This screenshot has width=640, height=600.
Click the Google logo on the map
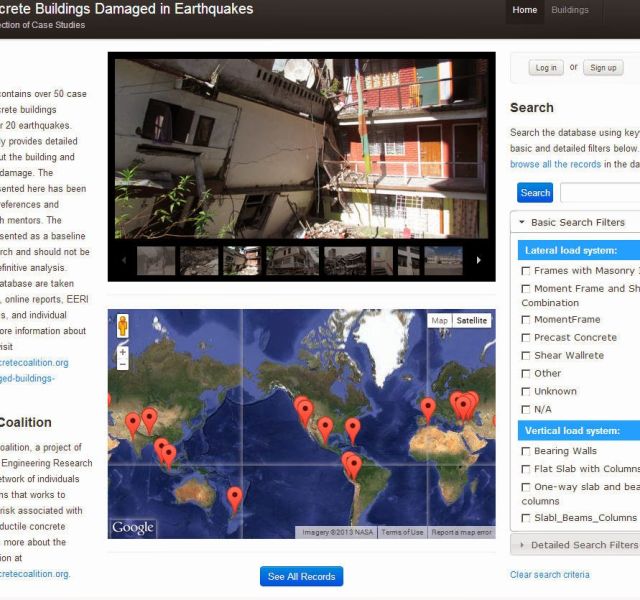tap(133, 527)
